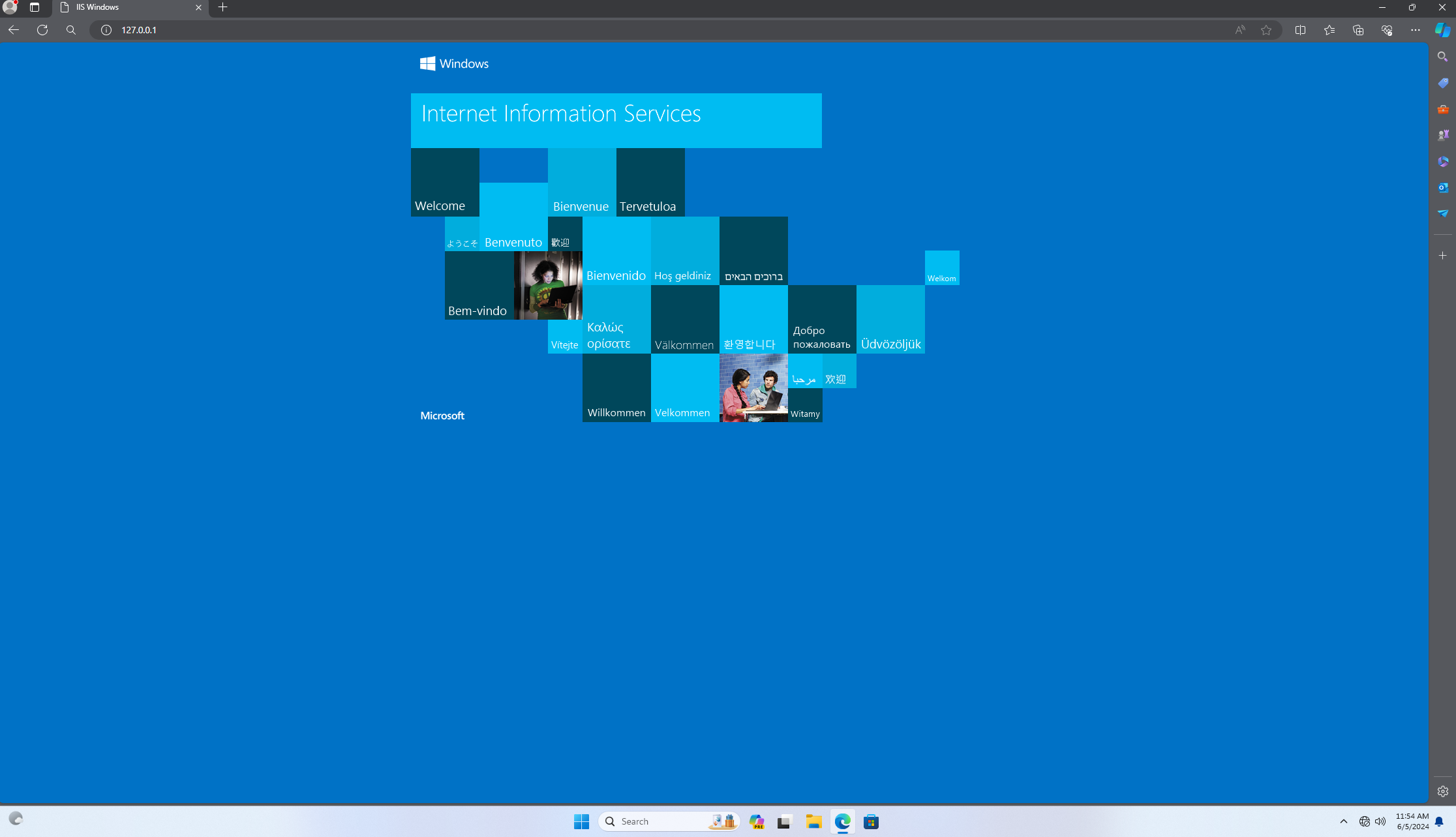Close the IIS Windows tab
Viewport: 1456px width, 837px height.
198,8
